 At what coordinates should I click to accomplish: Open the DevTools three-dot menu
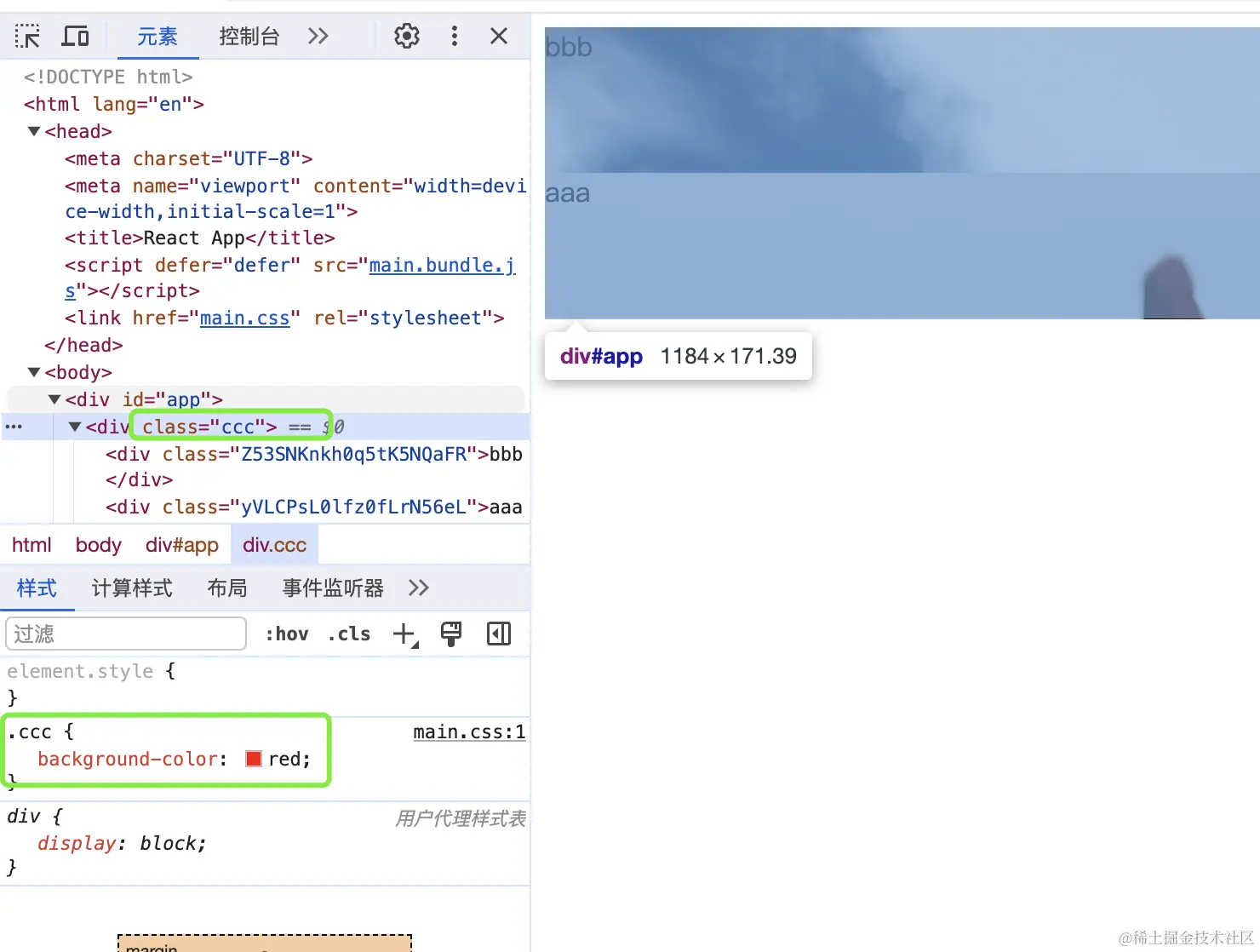click(455, 36)
